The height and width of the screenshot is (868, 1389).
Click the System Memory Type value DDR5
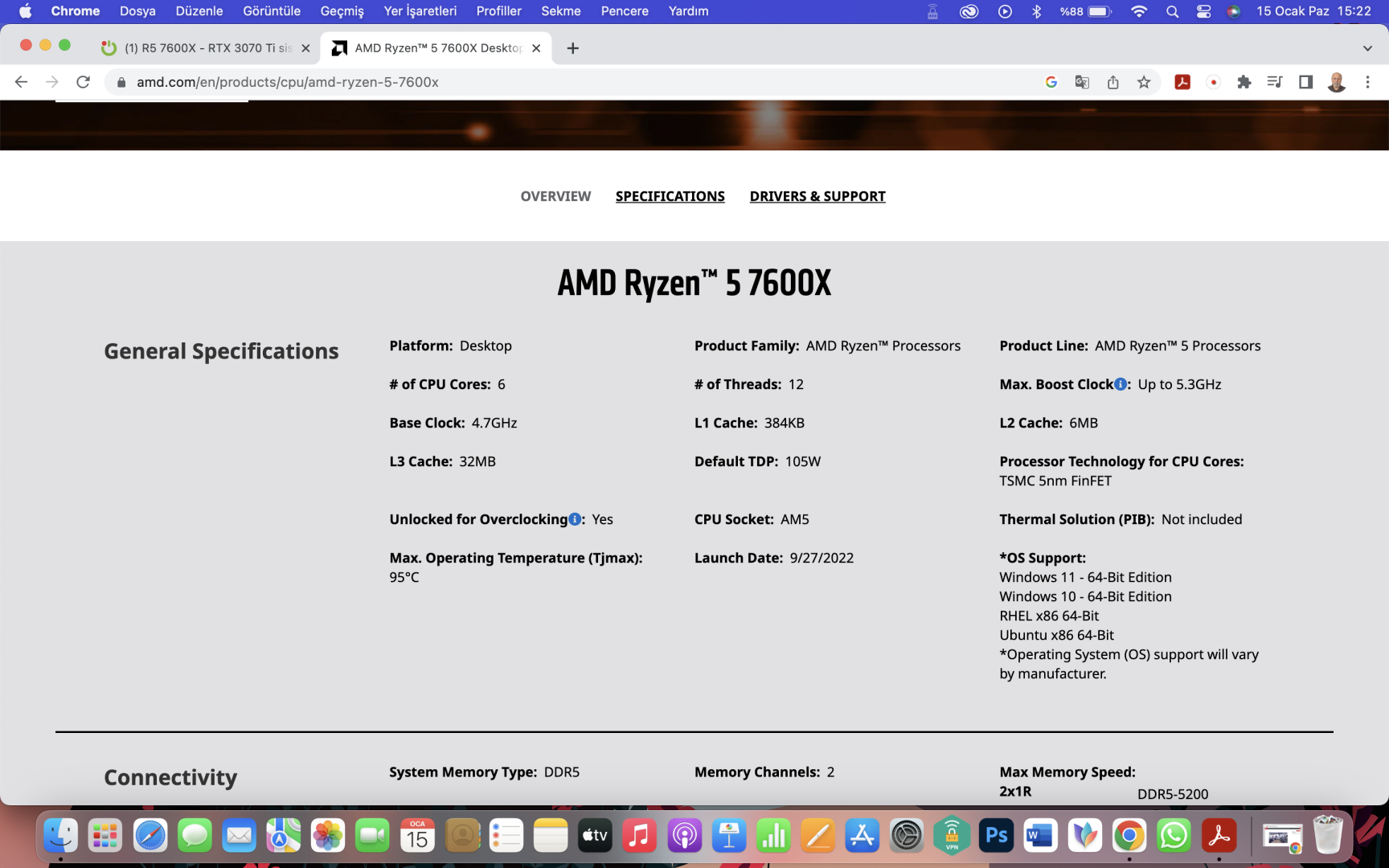(x=562, y=772)
